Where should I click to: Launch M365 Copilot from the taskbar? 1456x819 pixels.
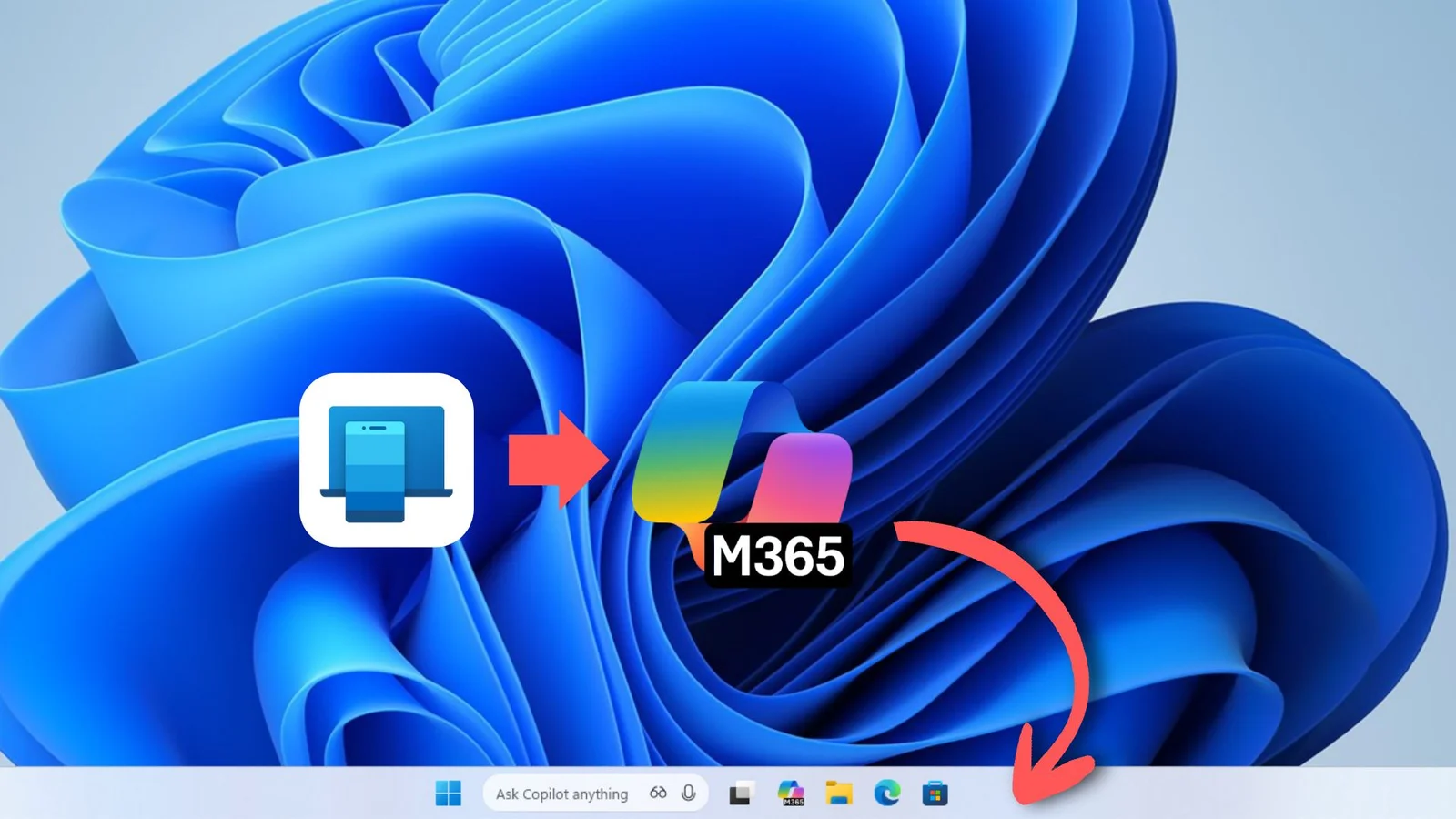pos(791,792)
